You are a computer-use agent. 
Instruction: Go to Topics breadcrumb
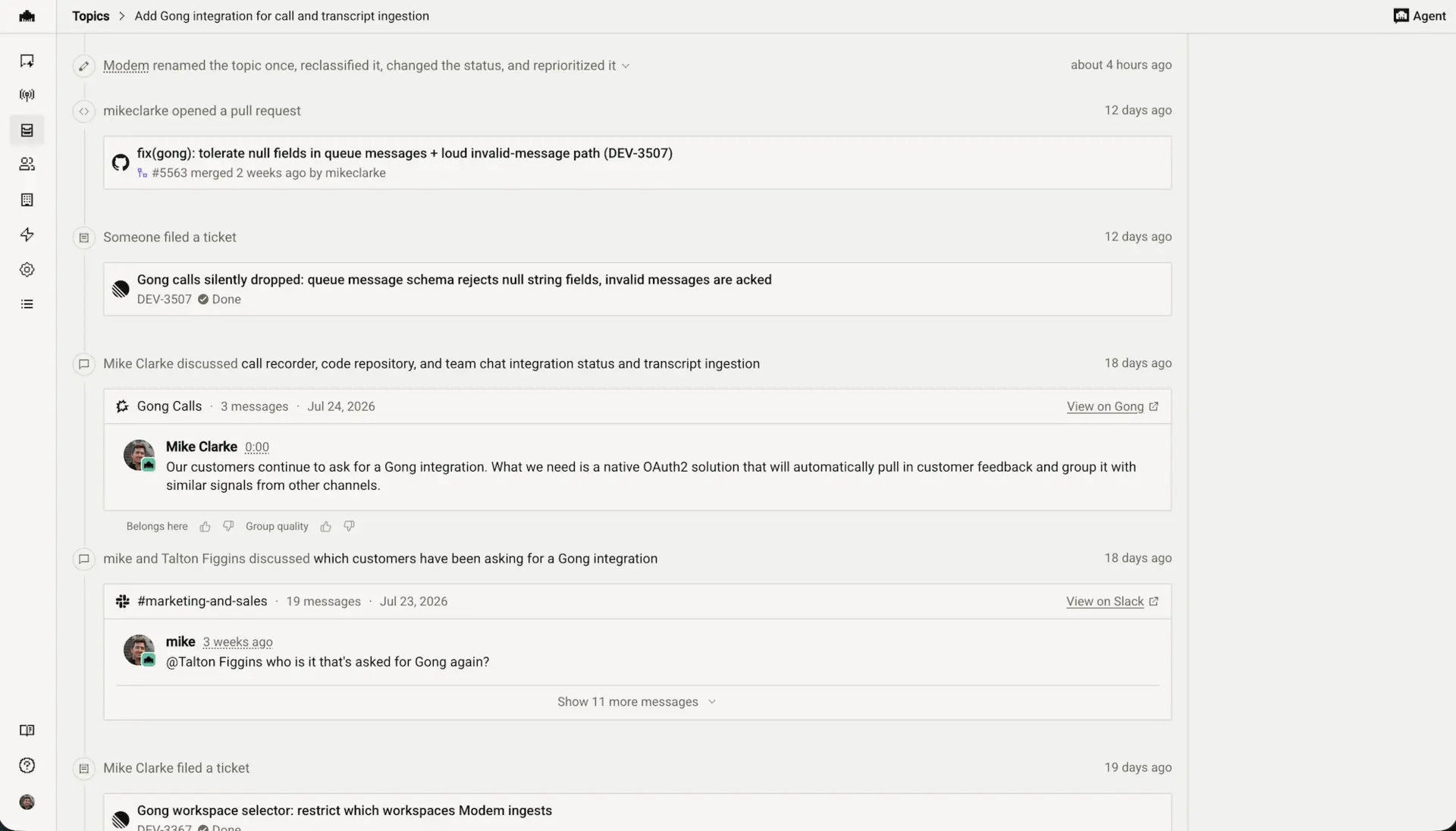(x=91, y=16)
